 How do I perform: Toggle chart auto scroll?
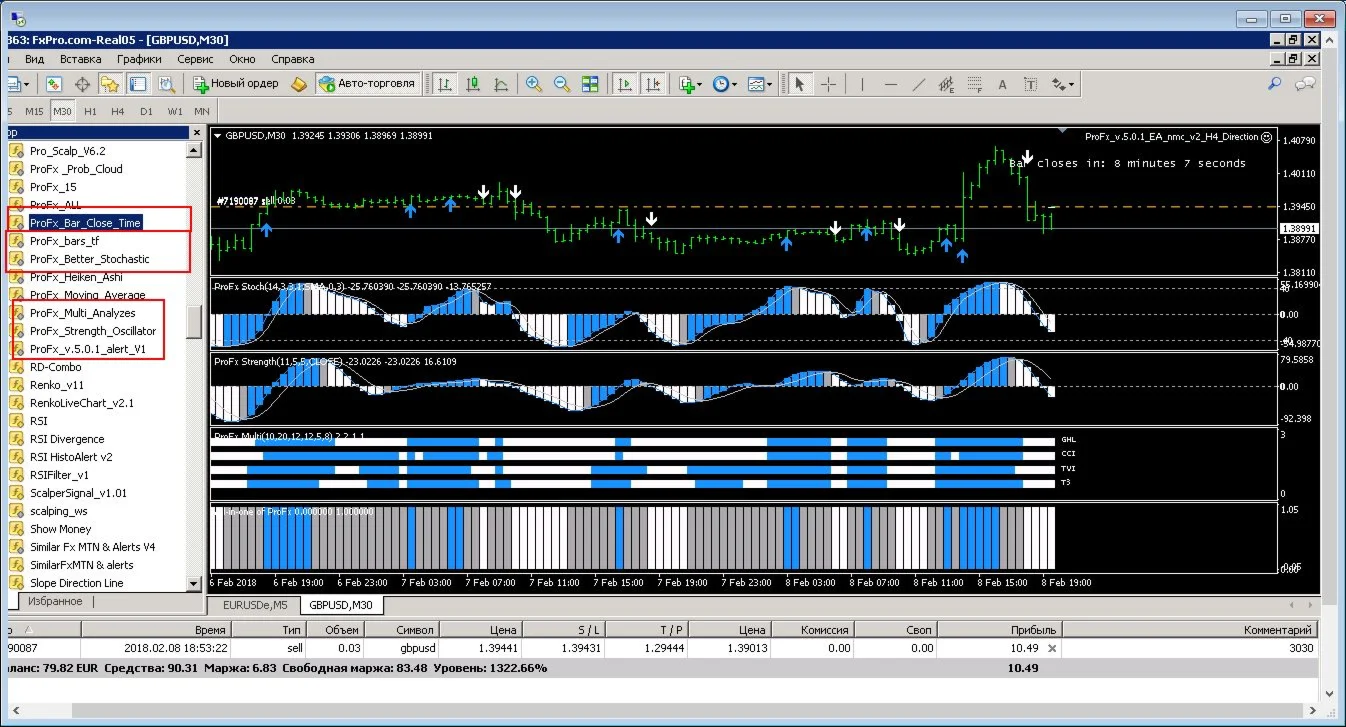point(625,84)
